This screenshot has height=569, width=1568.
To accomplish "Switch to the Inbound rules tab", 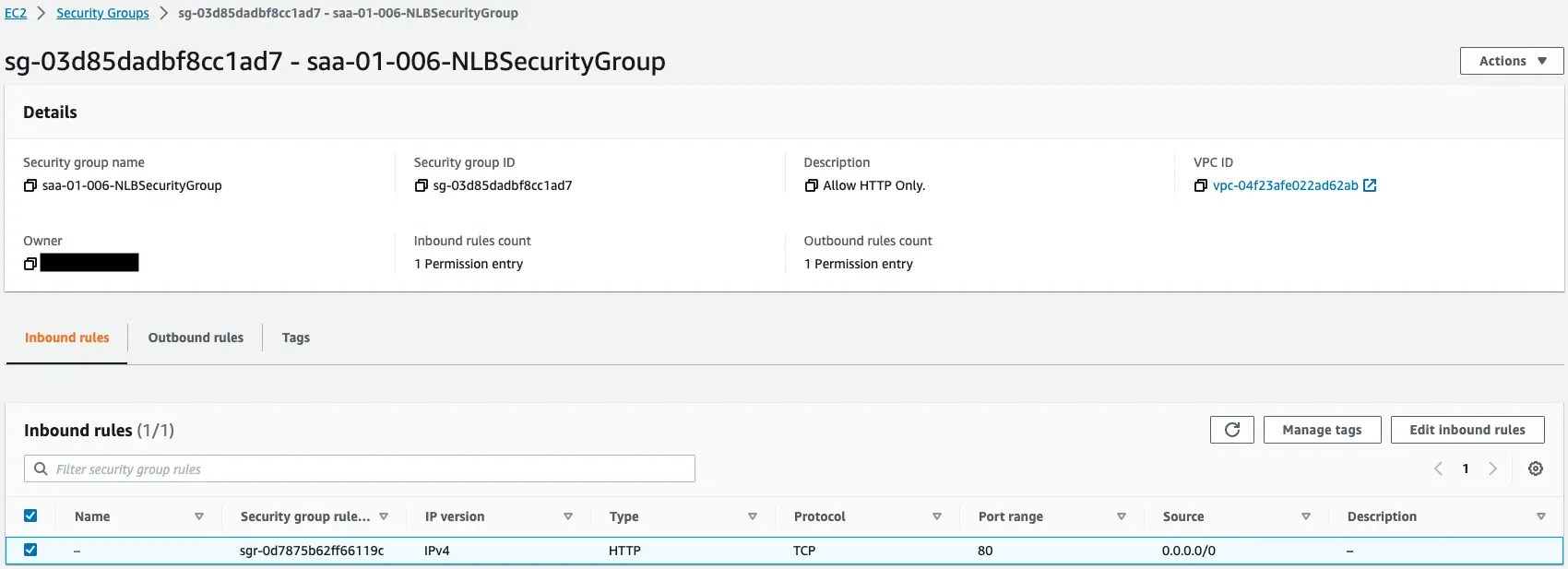I will (x=66, y=338).
